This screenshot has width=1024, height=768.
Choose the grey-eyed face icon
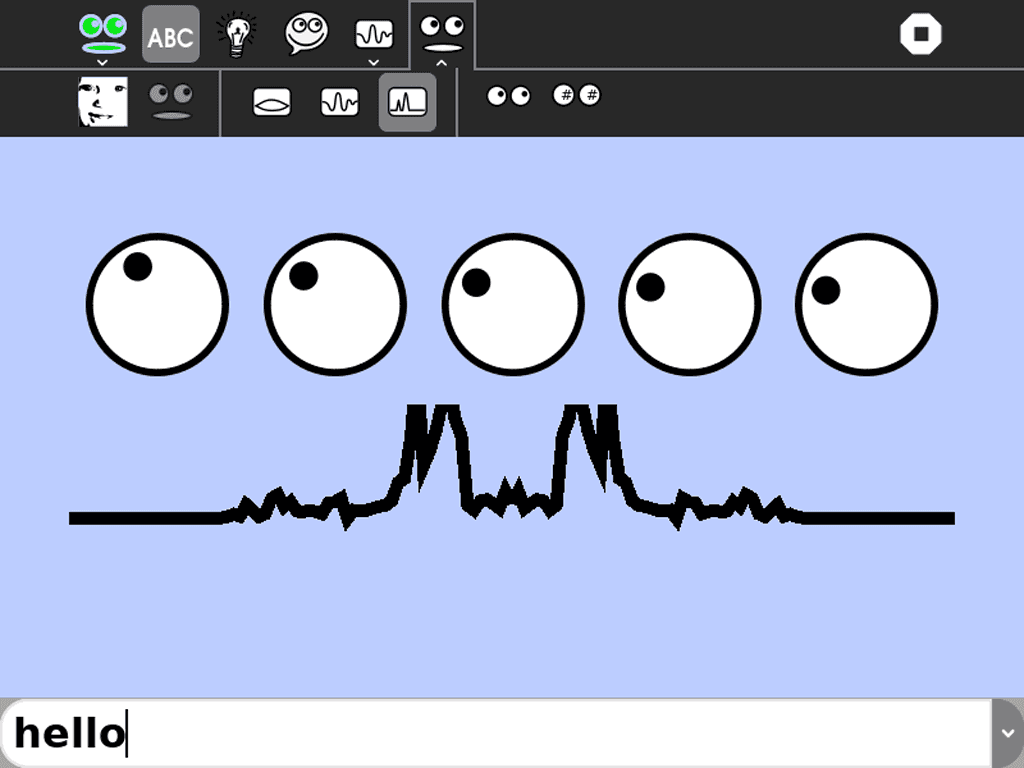pyautogui.click(x=171, y=102)
